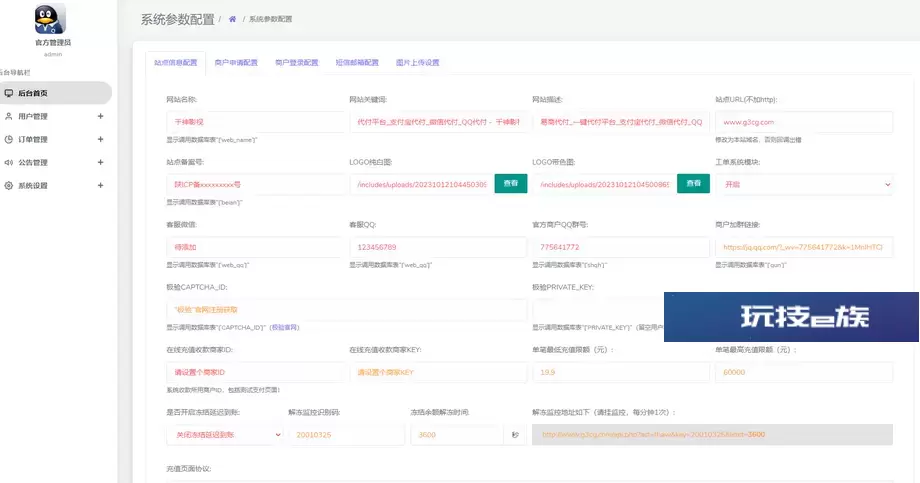This screenshot has width=920, height=483.
Task: Open 后台首页 in the sidebar
Action: pyautogui.click(x=55, y=93)
